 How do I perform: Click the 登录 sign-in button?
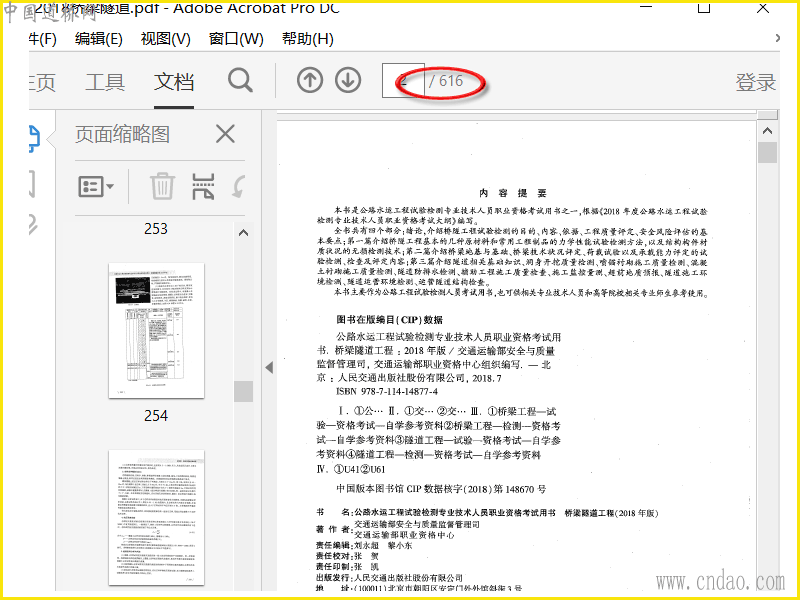point(756,82)
